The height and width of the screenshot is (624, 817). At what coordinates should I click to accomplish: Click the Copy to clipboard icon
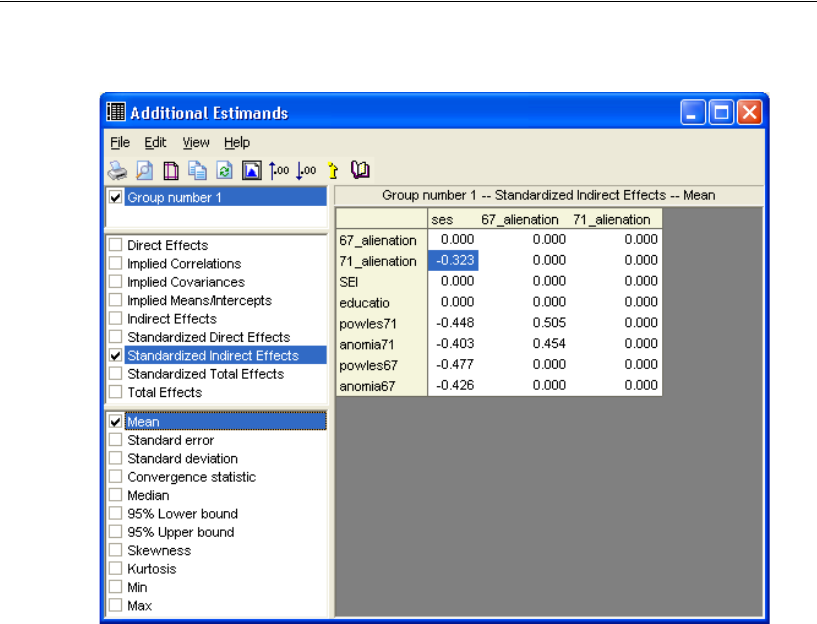198,170
